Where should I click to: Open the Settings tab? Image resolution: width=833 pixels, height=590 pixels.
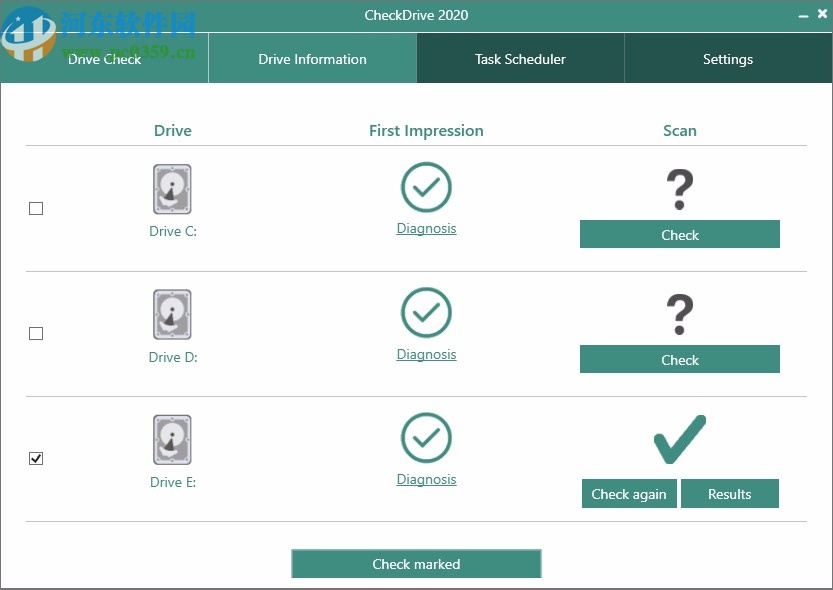(728, 59)
